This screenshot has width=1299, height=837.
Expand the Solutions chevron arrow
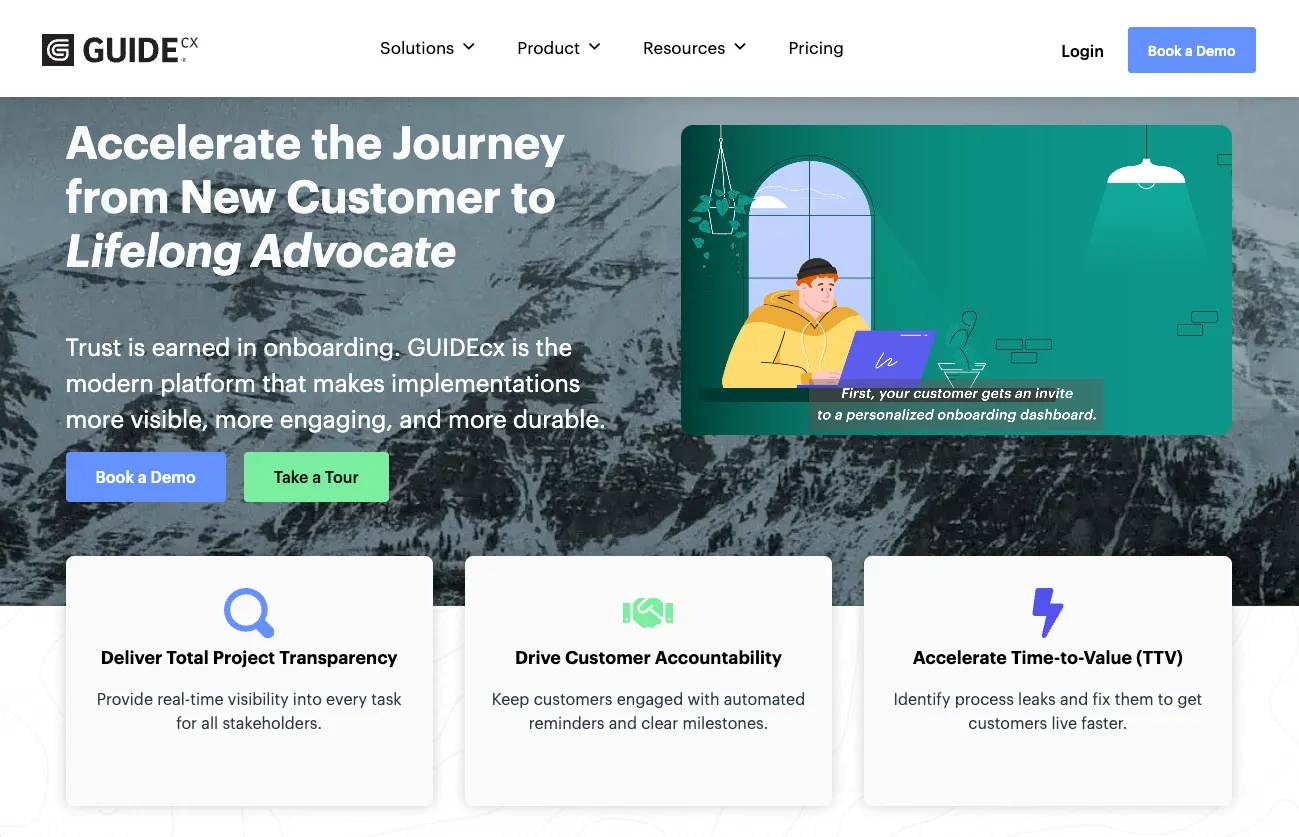(468, 47)
